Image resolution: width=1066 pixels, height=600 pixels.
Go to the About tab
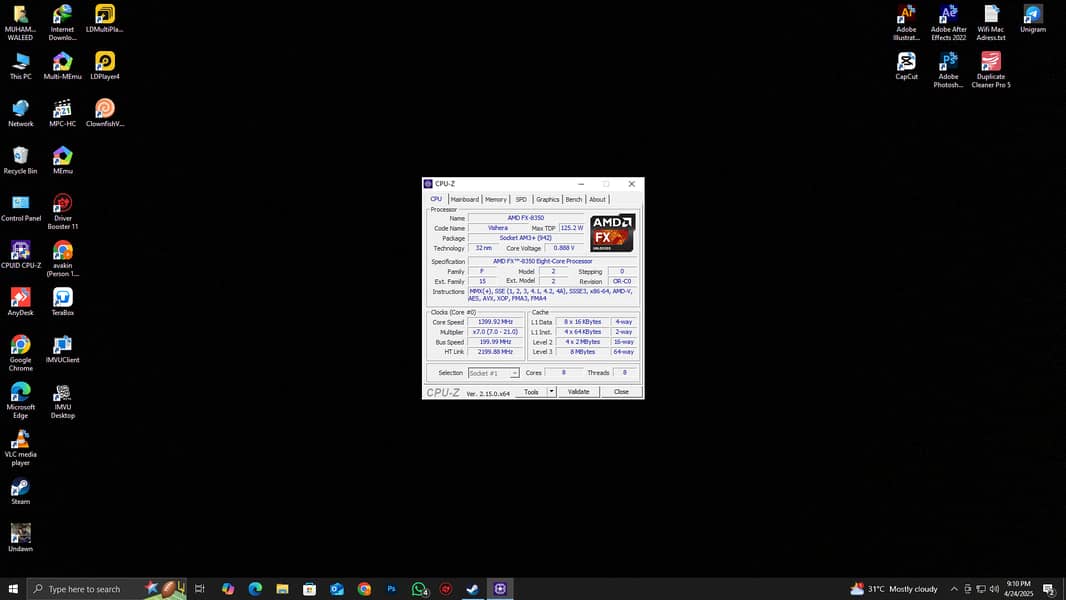(x=597, y=199)
